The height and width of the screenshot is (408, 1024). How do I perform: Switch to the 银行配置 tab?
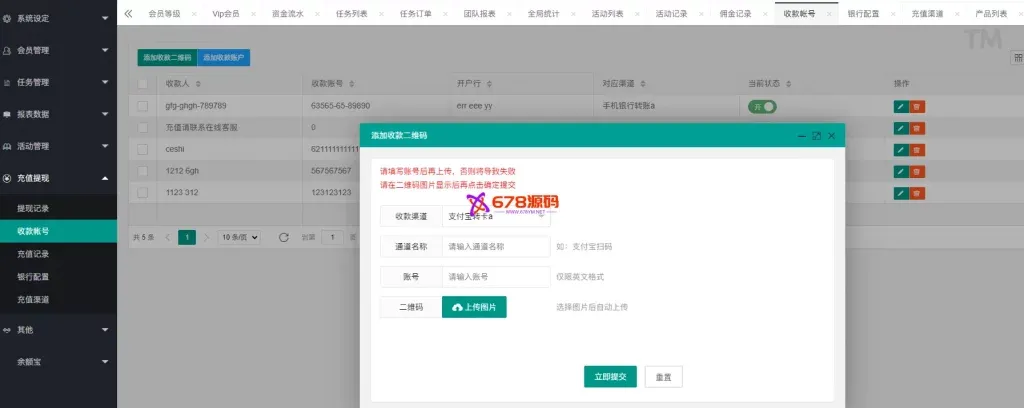tap(863, 15)
